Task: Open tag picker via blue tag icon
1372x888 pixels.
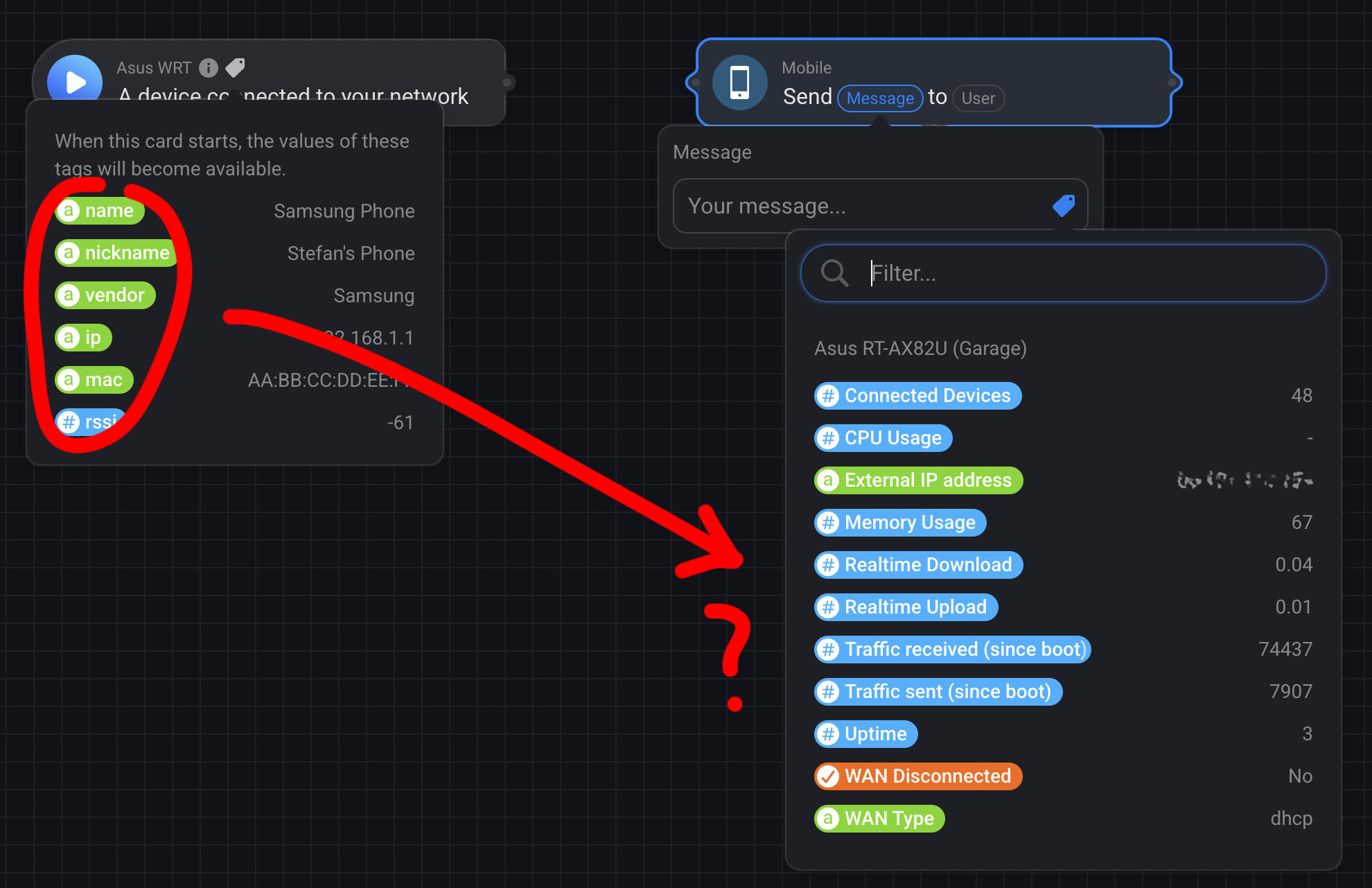Action: [x=1064, y=206]
